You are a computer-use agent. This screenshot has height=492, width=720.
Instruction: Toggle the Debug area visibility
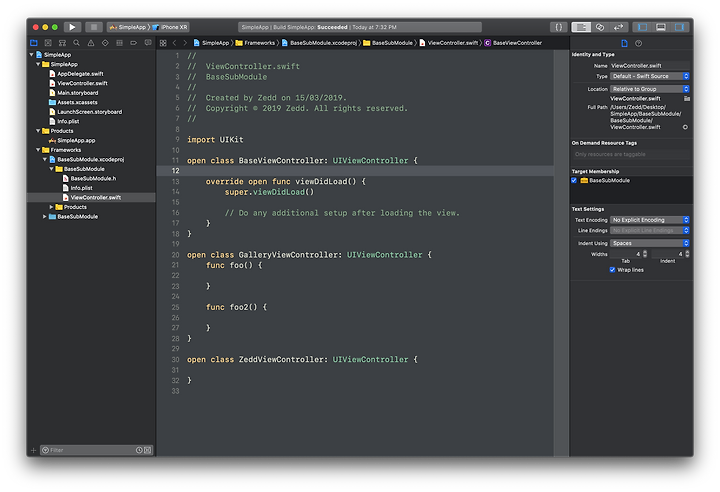[661, 27]
